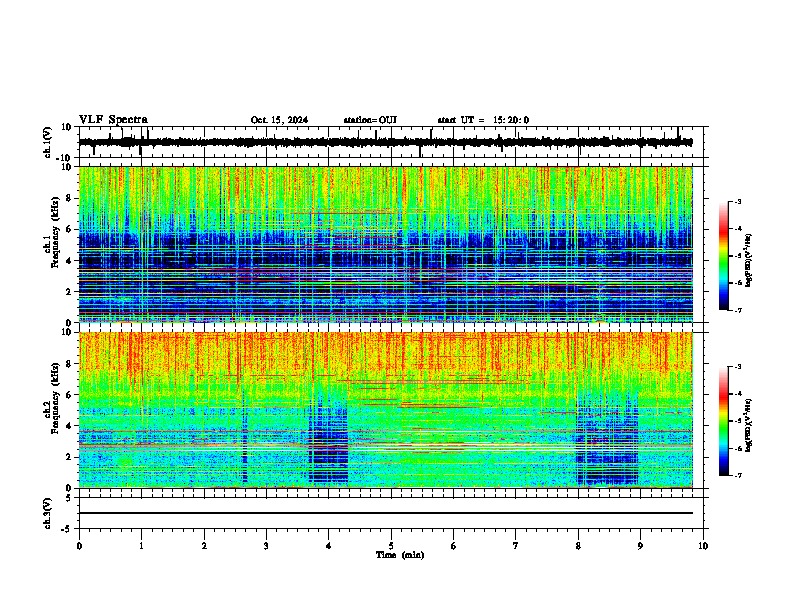Click the ch.3(V) axis label
Viewport: 792px width, 612px height.
(x=48, y=513)
